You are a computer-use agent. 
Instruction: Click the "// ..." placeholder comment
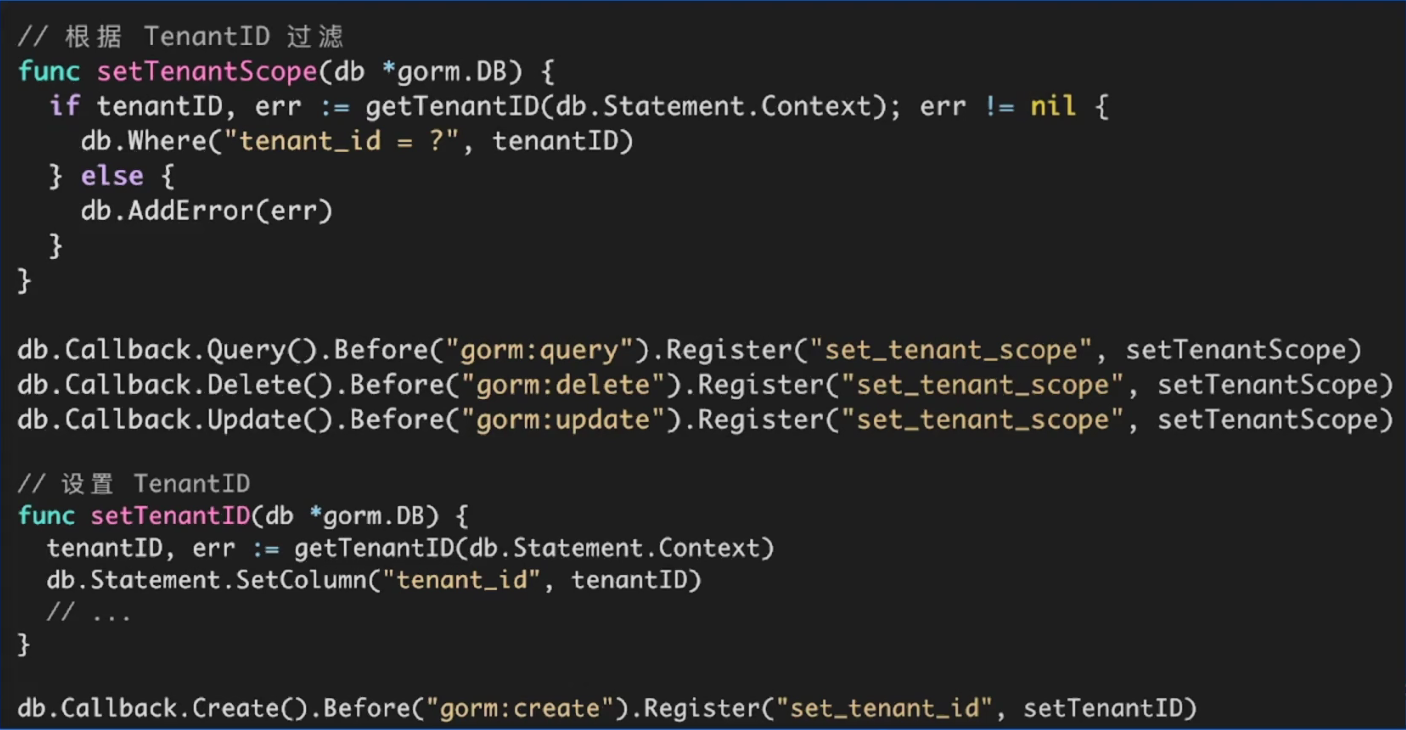[x=89, y=613]
